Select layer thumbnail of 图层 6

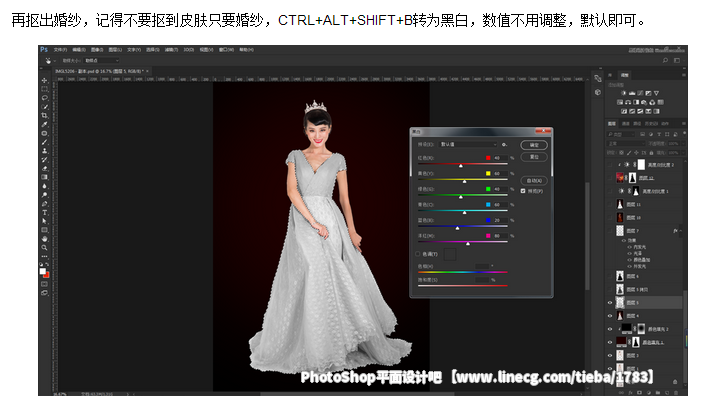(x=620, y=276)
